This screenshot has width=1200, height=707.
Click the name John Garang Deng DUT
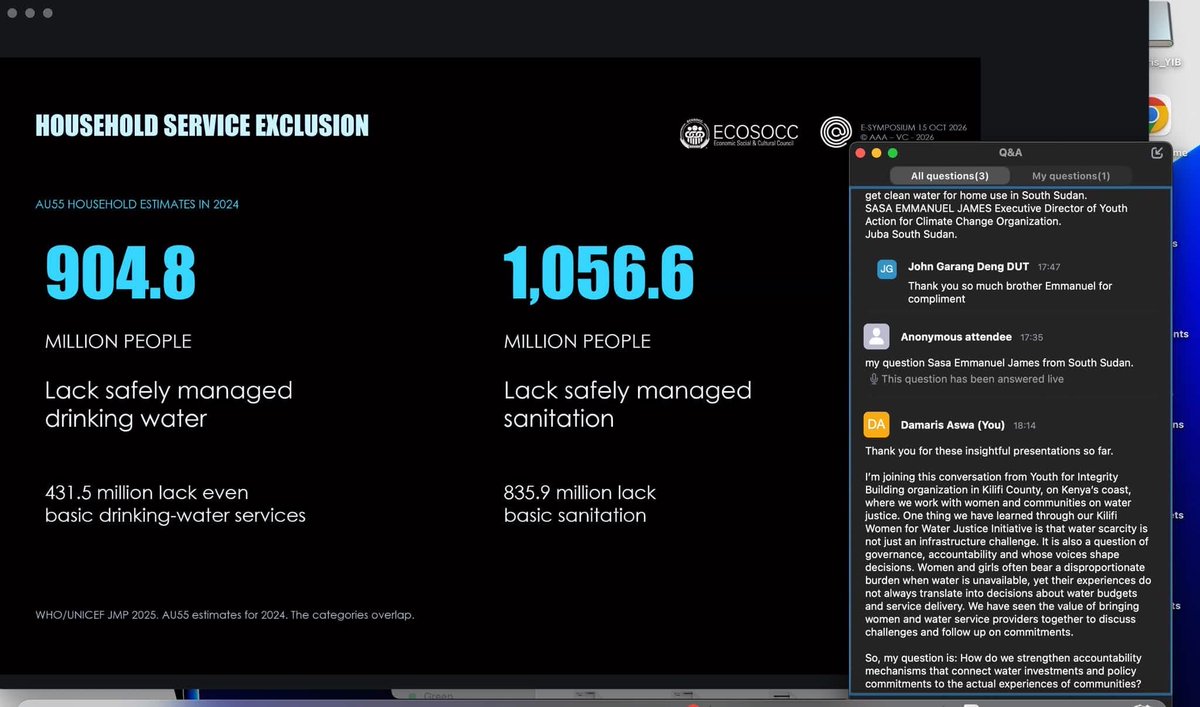[969, 267]
